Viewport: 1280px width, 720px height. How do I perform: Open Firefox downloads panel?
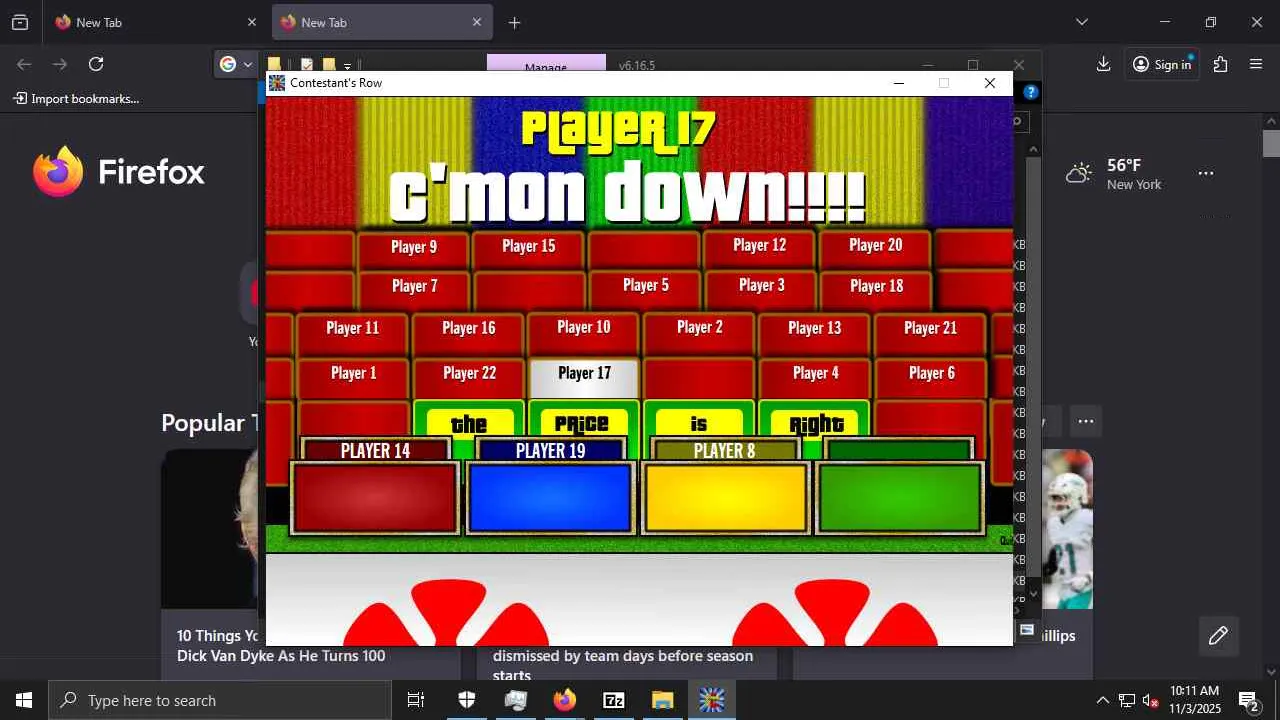point(1103,64)
